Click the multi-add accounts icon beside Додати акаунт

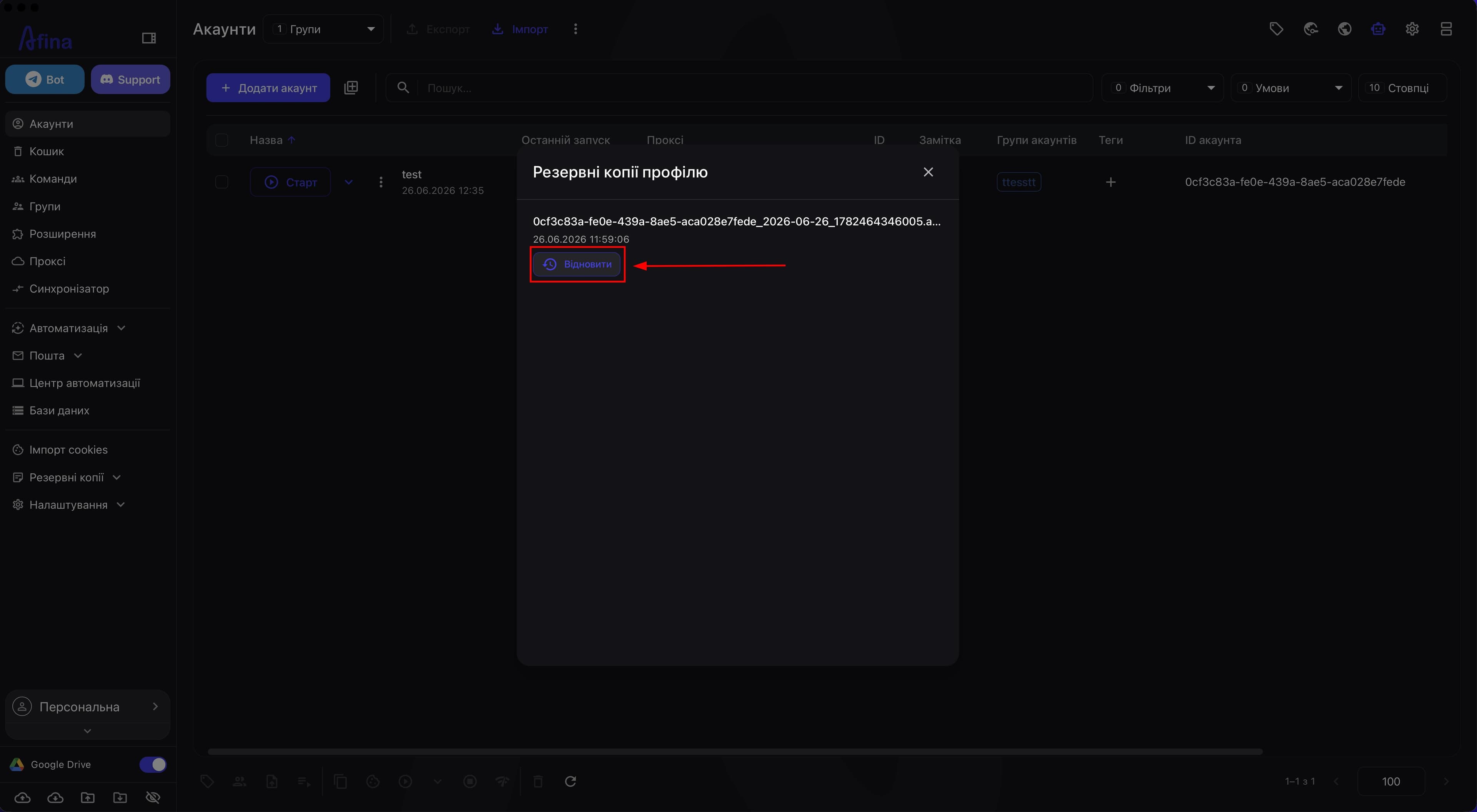pyautogui.click(x=351, y=87)
